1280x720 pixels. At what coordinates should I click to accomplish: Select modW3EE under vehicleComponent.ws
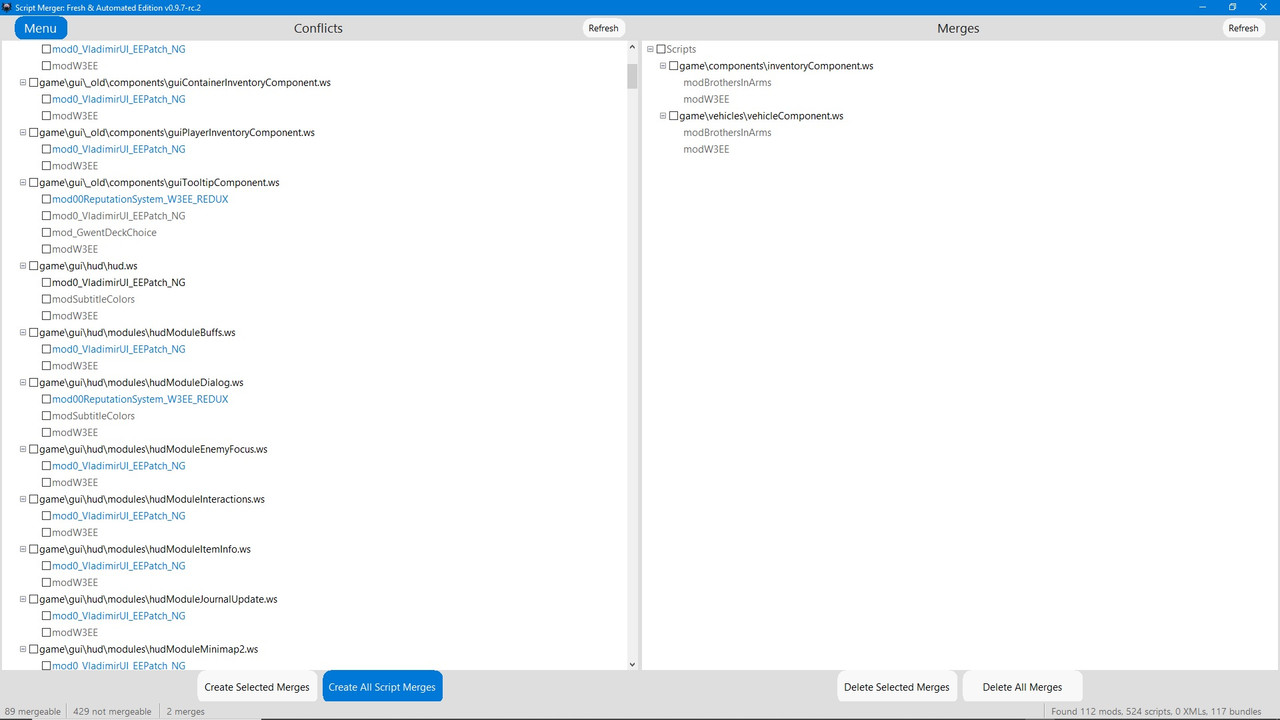[706, 149]
